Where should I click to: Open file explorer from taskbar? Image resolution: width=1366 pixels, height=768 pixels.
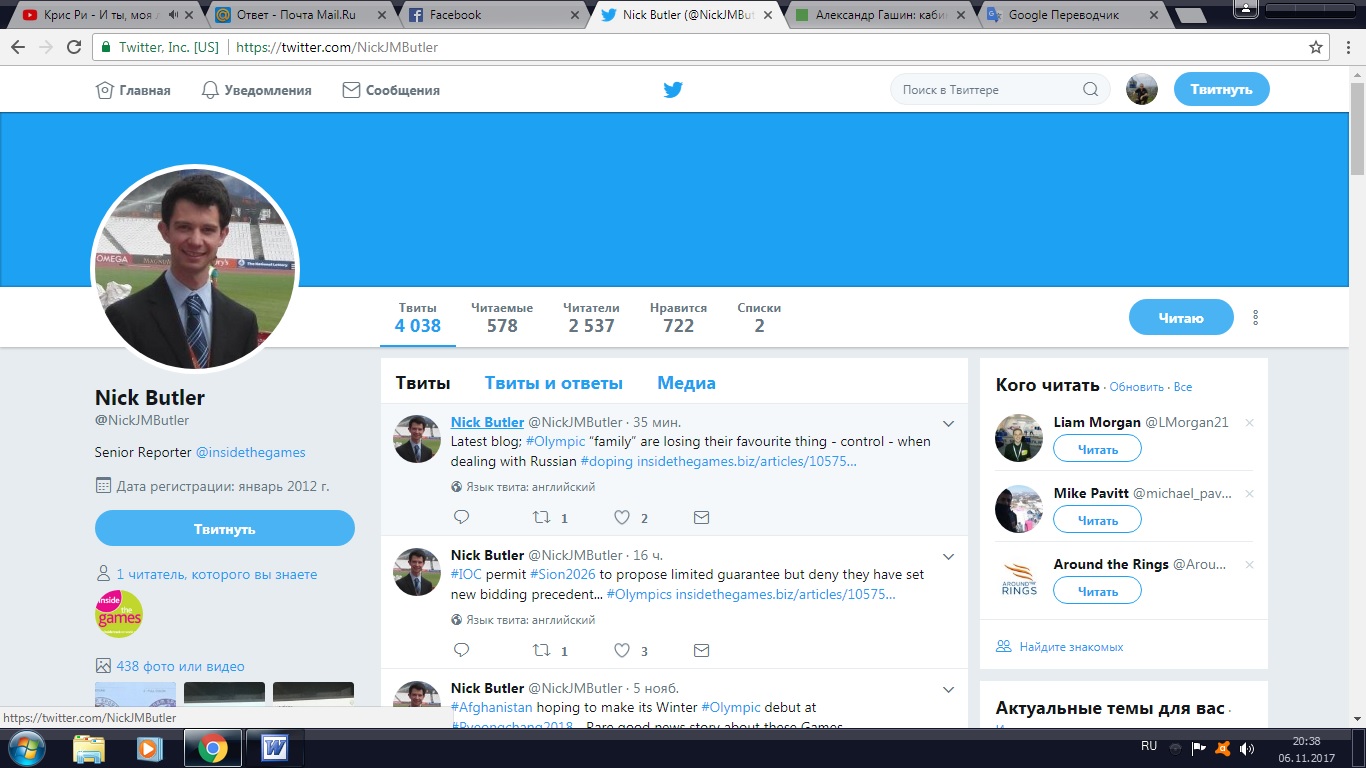[x=89, y=748]
